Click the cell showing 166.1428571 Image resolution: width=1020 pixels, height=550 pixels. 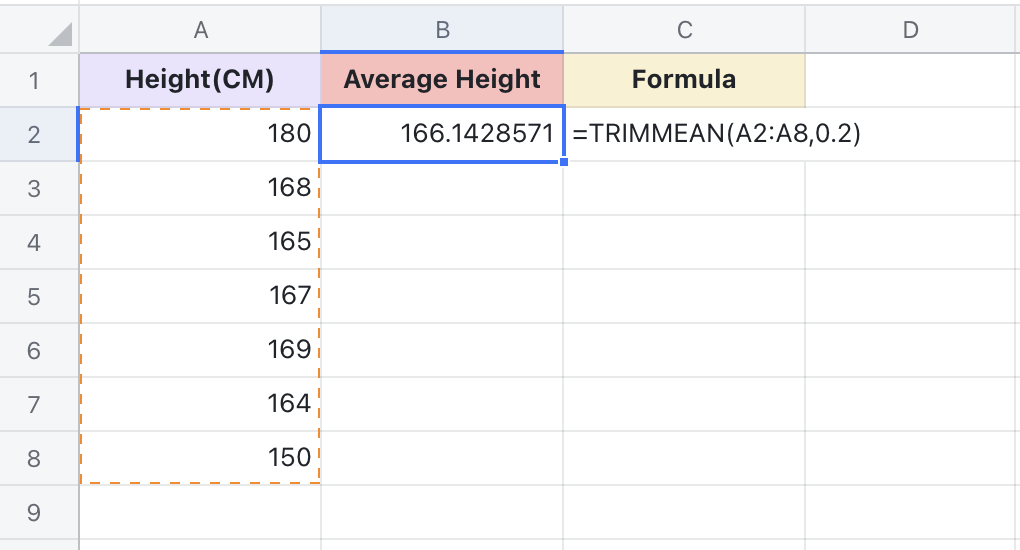[x=442, y=134]
